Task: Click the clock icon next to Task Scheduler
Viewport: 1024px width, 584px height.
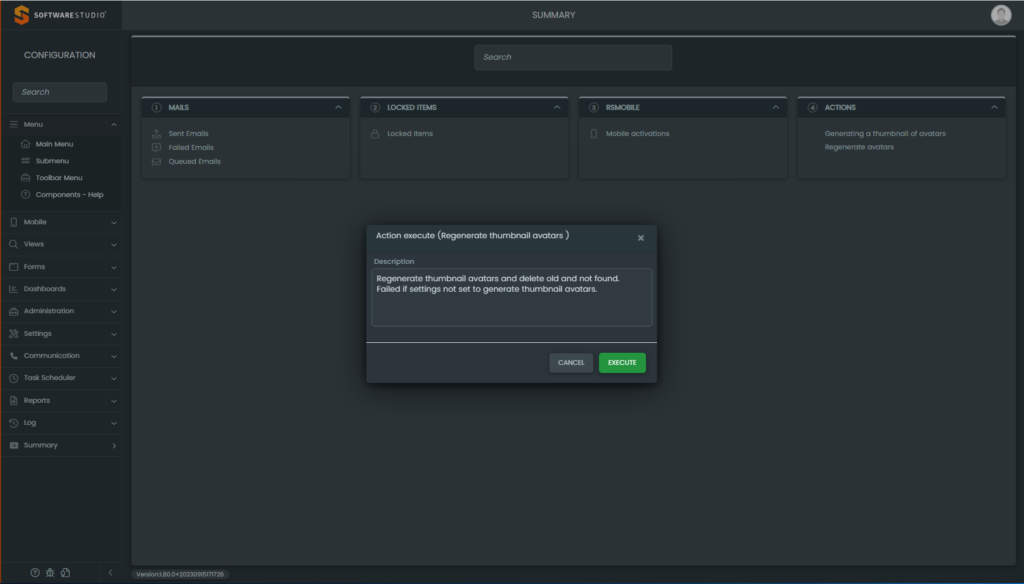Action: tap(14, 378)
